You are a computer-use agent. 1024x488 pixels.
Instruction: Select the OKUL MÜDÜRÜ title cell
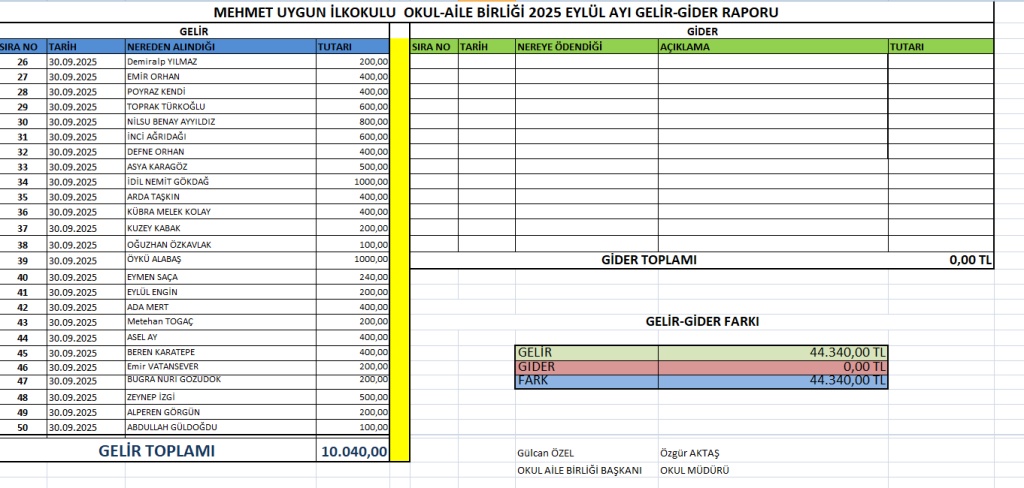[x=695, y=470]
